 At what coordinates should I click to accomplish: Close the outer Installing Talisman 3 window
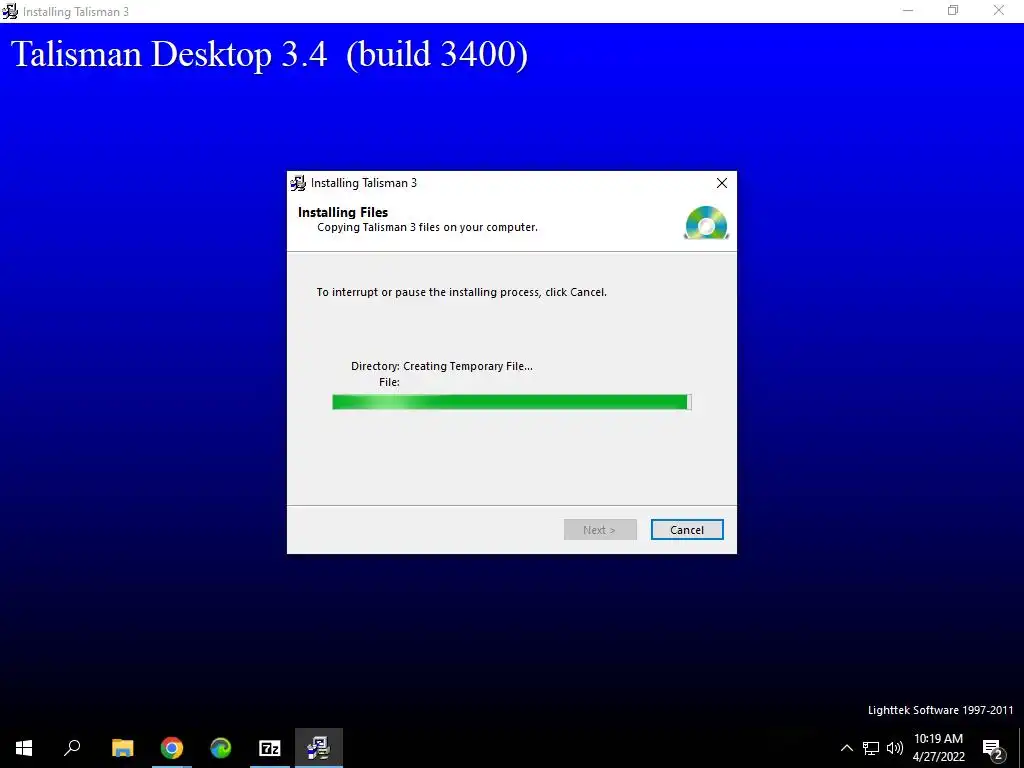point(999,10)
